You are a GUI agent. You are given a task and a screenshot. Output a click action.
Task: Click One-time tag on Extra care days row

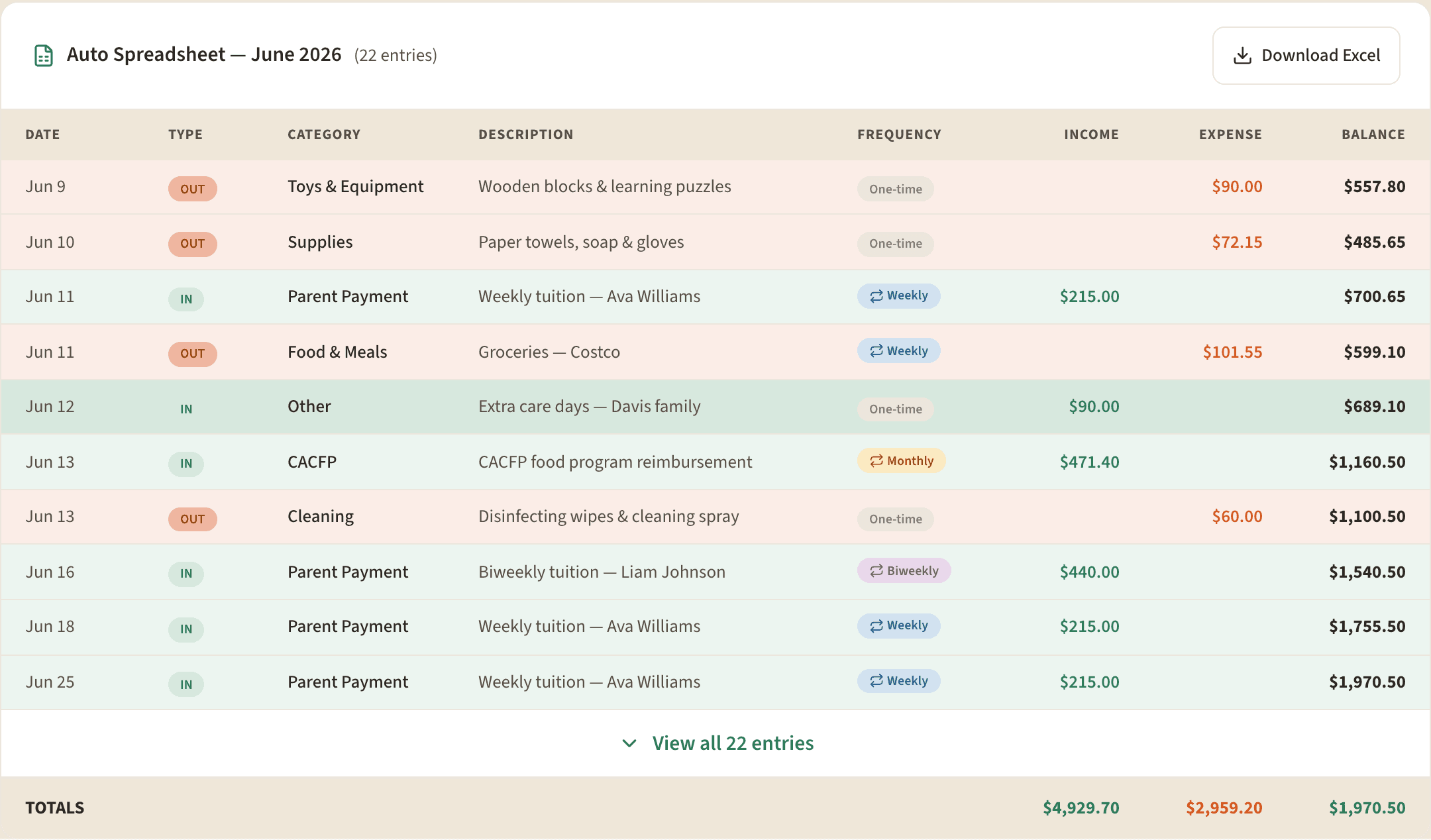click(x=896, y=409)
